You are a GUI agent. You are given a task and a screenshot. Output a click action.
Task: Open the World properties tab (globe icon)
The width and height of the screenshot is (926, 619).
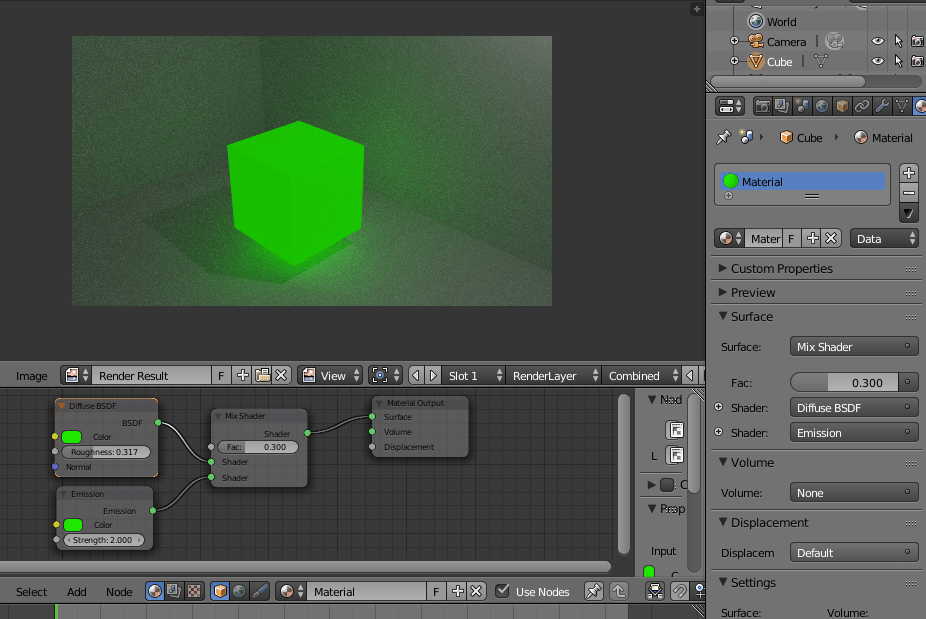click(x=820, y=105)
